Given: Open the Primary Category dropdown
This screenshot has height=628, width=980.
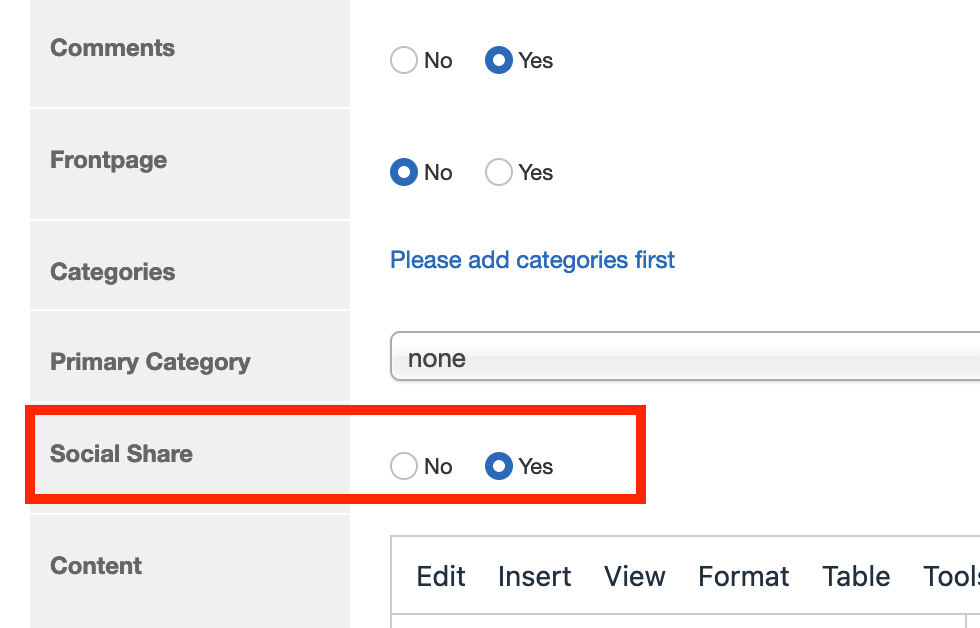Looking at the screenshot, I should tap(684, 357).
